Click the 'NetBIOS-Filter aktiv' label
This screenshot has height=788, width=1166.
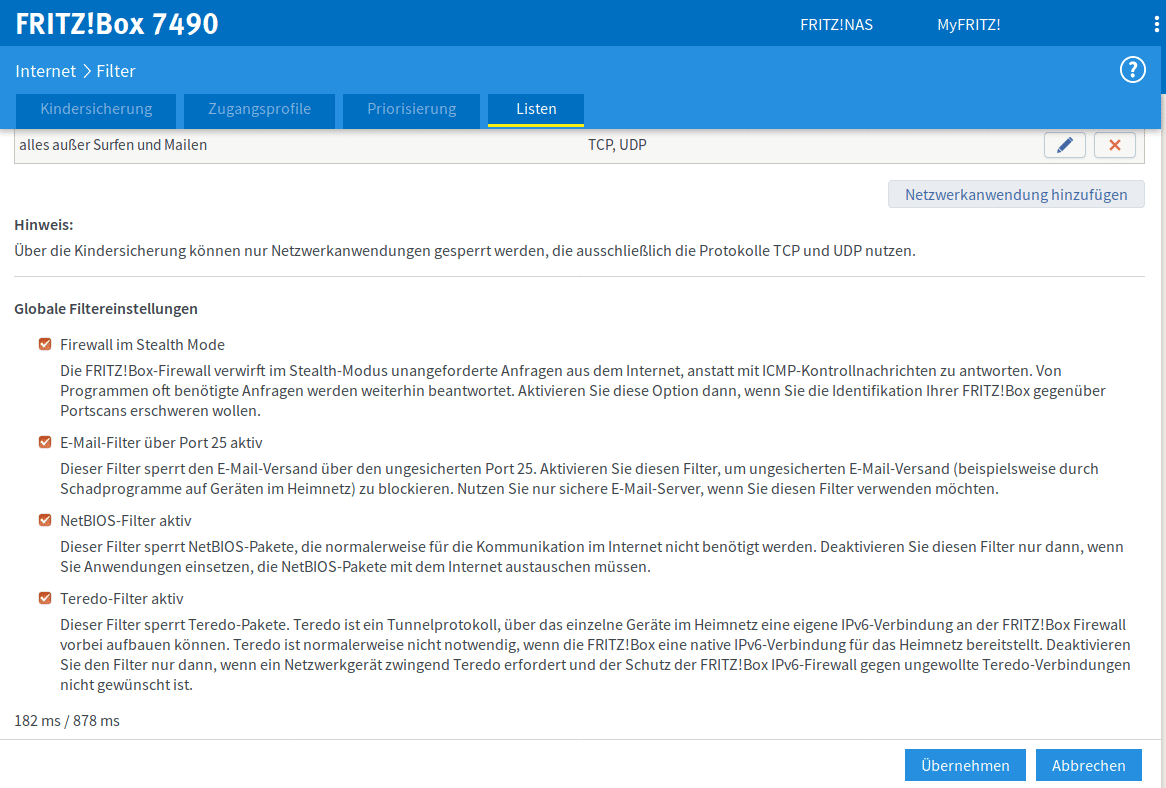(x=126, y=521)
